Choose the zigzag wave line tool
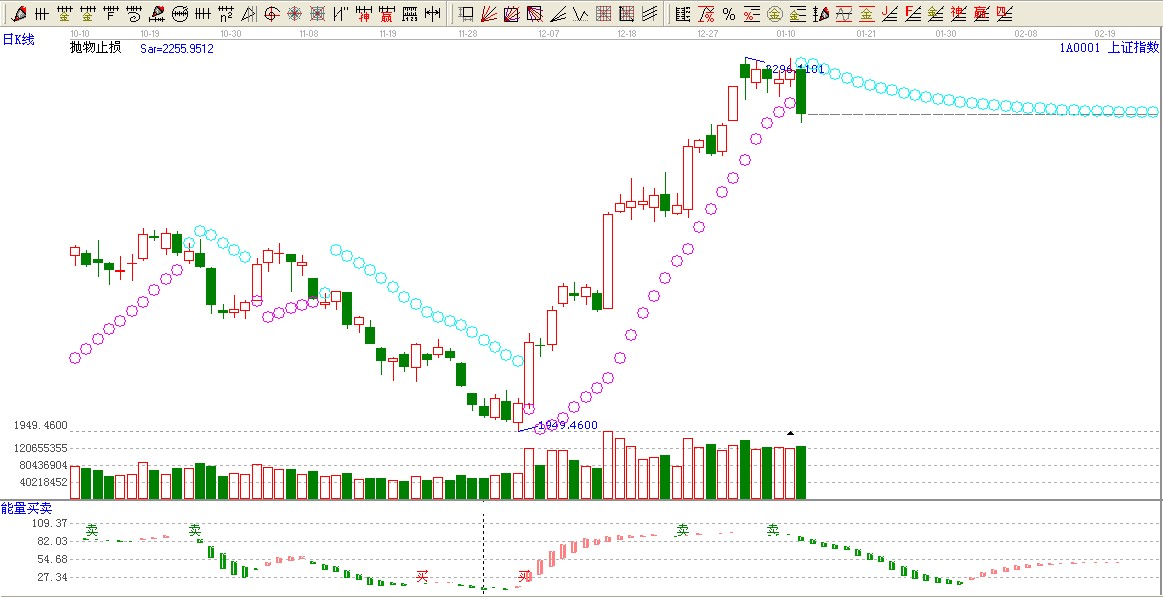Image resolution: width=1163 pixels, height=597 pixels. (x=581, y=14)
